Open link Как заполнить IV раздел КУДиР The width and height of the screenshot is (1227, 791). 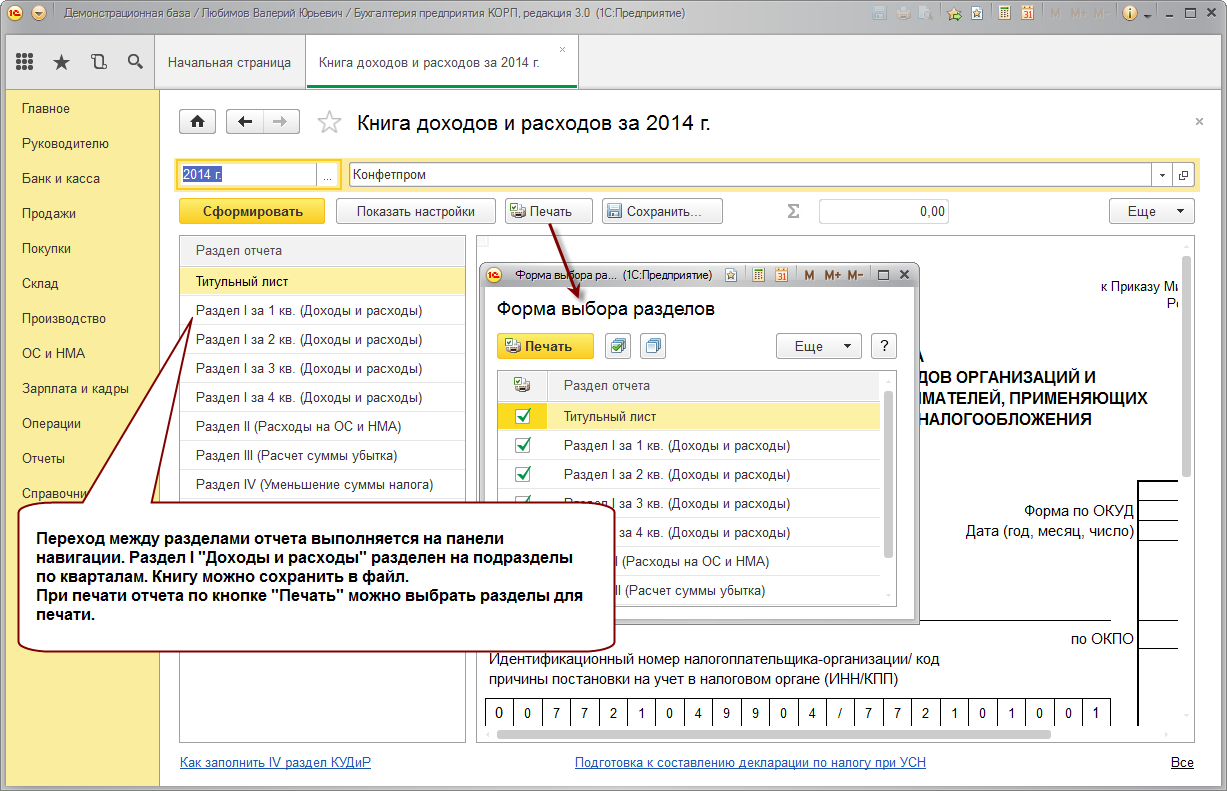(x=275, y=762)
